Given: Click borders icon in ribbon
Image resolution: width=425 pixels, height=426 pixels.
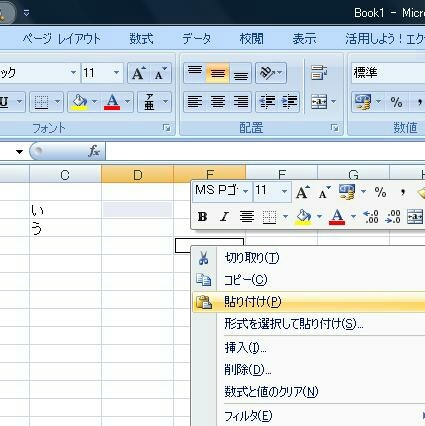Looking at the screenshot, I should click(41, 102).
